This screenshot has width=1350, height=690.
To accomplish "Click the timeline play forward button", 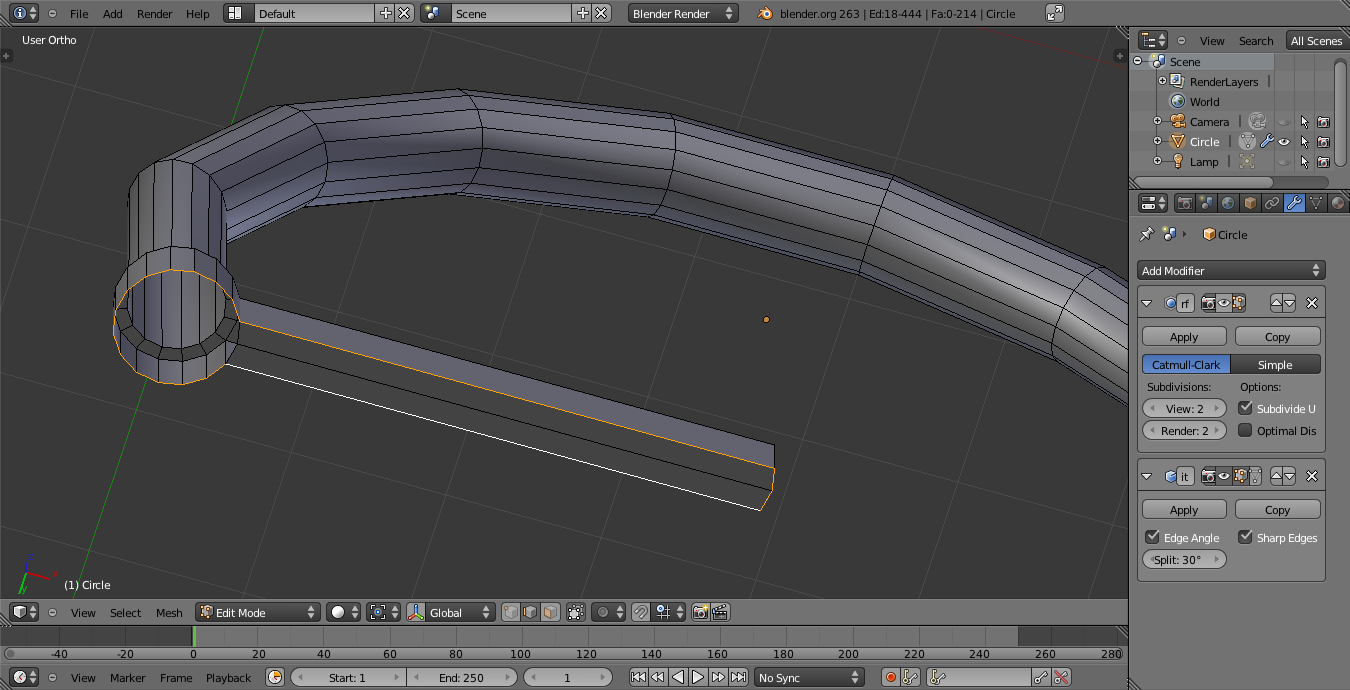I will pyautogui.click(x=698, y=677).
